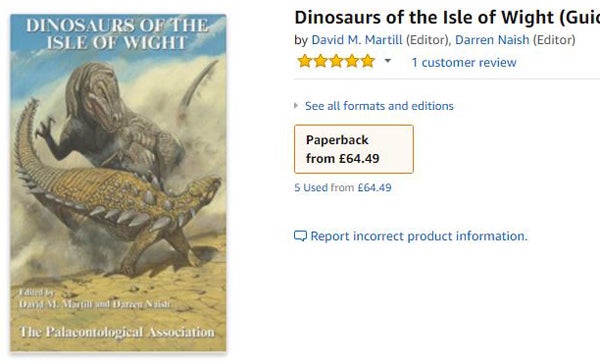
Task: Click the speech bubble report icon
Action: click(300, 236)
